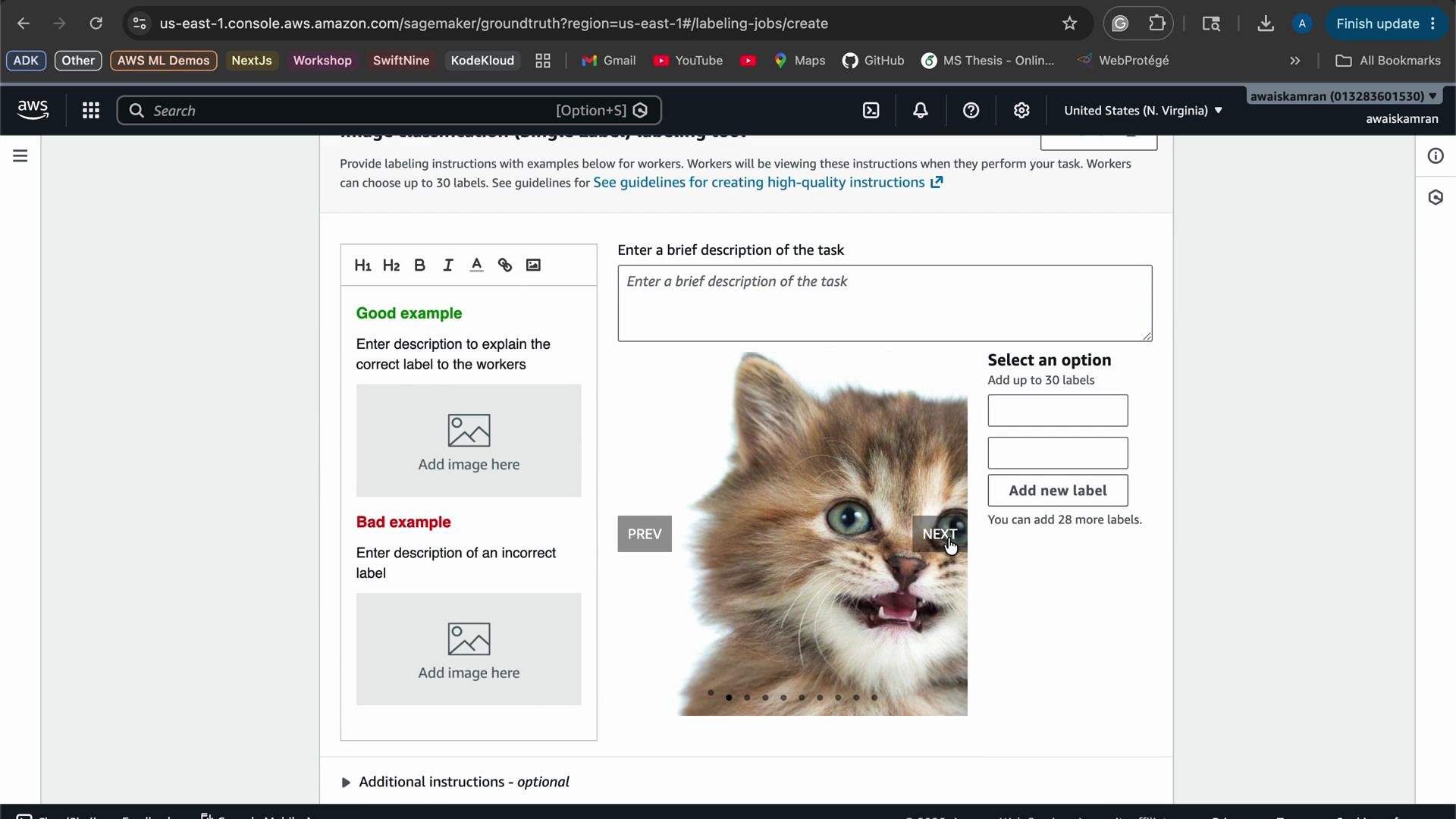Open Finish update menu button
Image resolution: width=1456 pixels, height=819 pixels.
point(1386,24)
